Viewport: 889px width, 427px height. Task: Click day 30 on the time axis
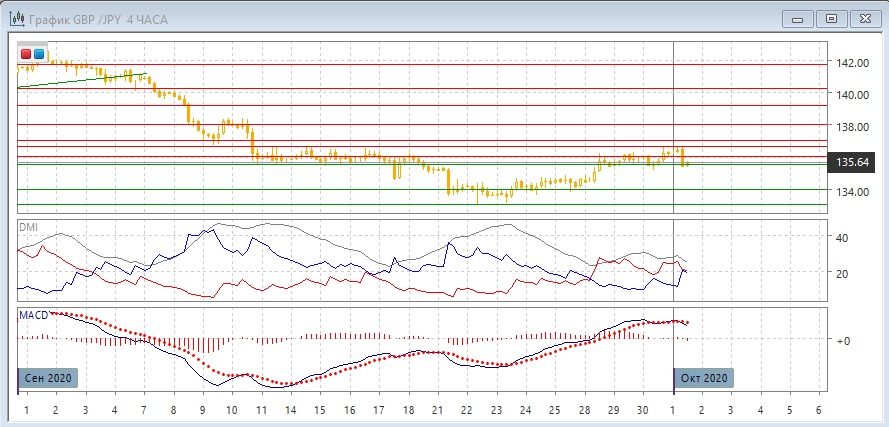click(x=643, y=410)
